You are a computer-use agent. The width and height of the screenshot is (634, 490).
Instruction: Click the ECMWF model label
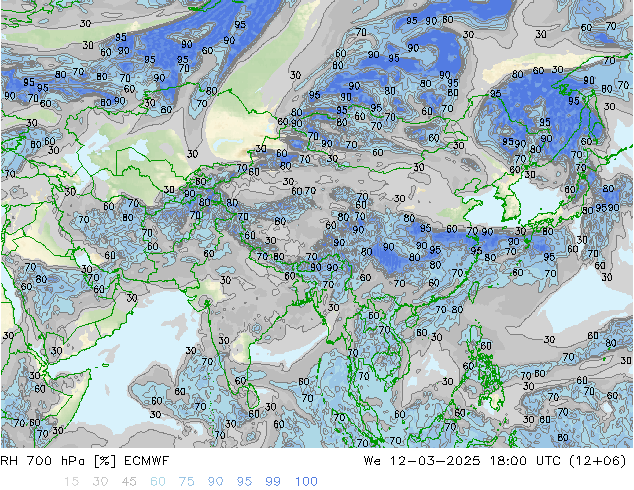tap(146, 461)
